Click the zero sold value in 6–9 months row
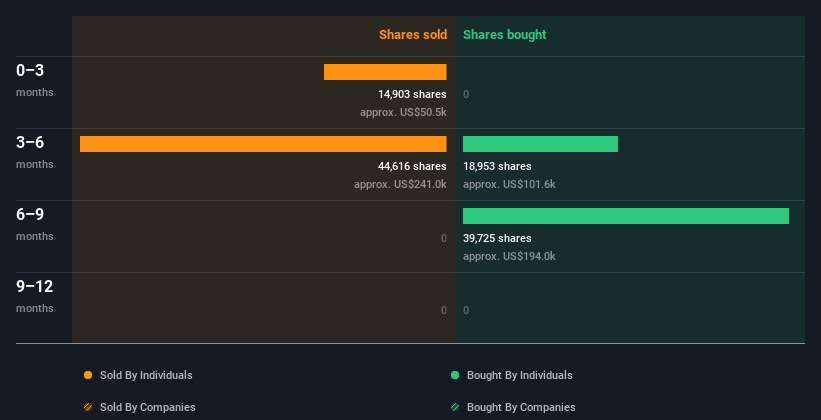Viewport: 821px width, 420px height. 443,238
